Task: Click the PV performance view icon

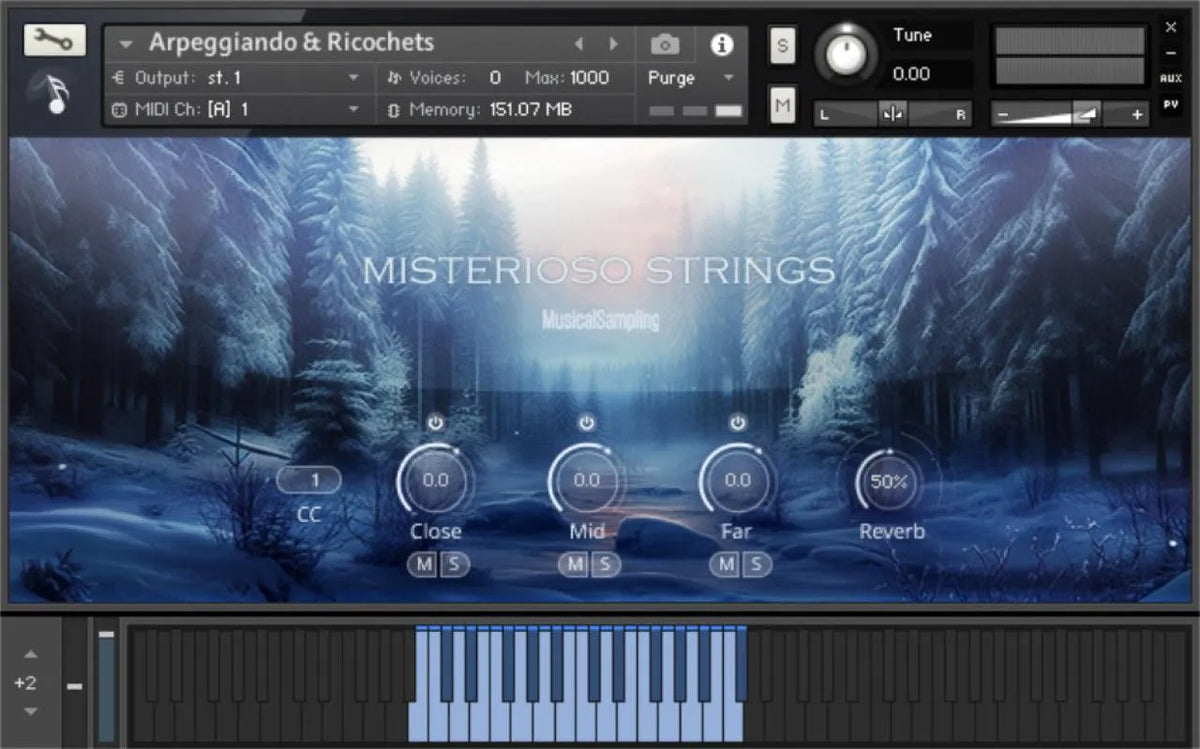Action: coord(1172,103)
